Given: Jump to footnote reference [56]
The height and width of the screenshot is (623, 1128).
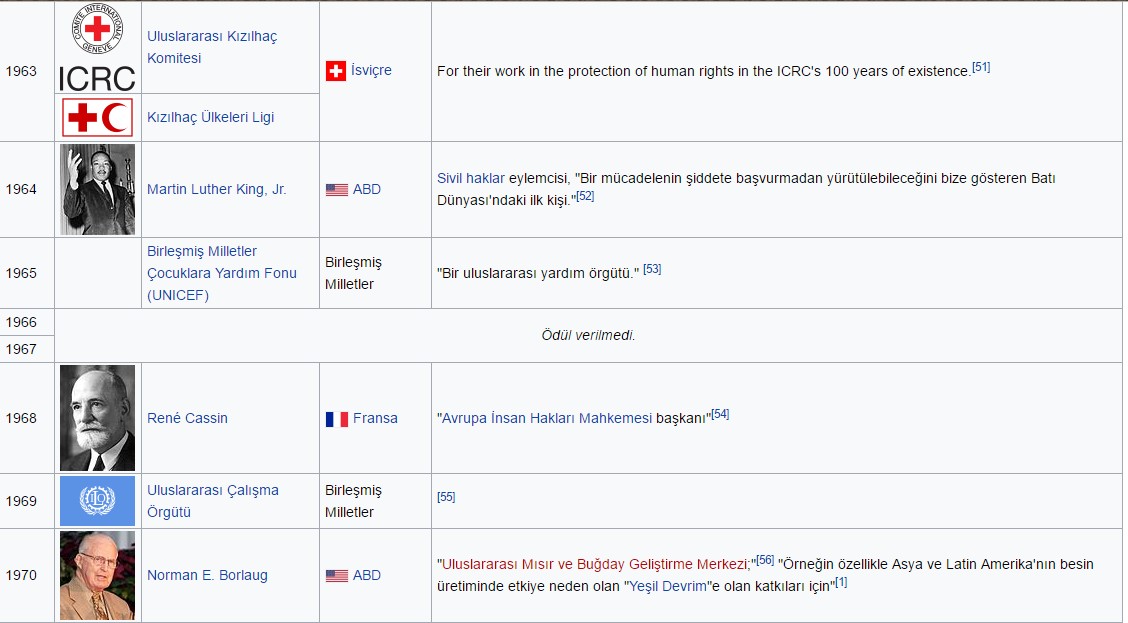Looking at the screenshot, I should [765, 560].
